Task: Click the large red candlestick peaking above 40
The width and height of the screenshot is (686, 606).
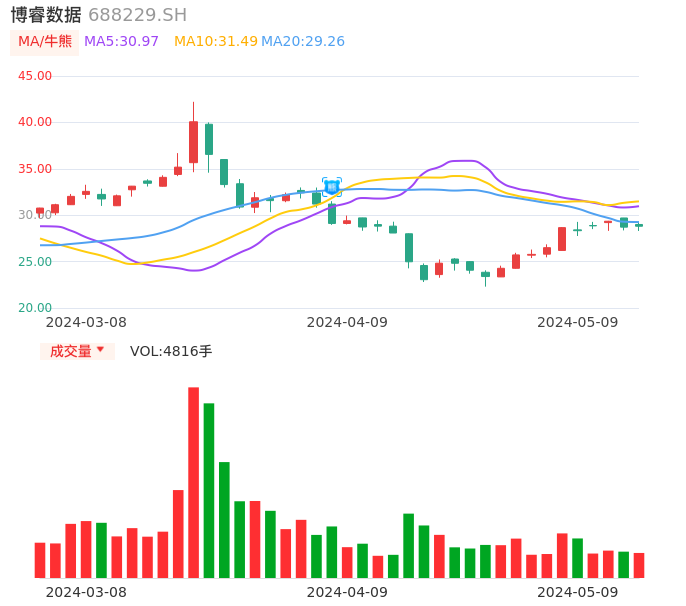Action: (x=193, y=141)
